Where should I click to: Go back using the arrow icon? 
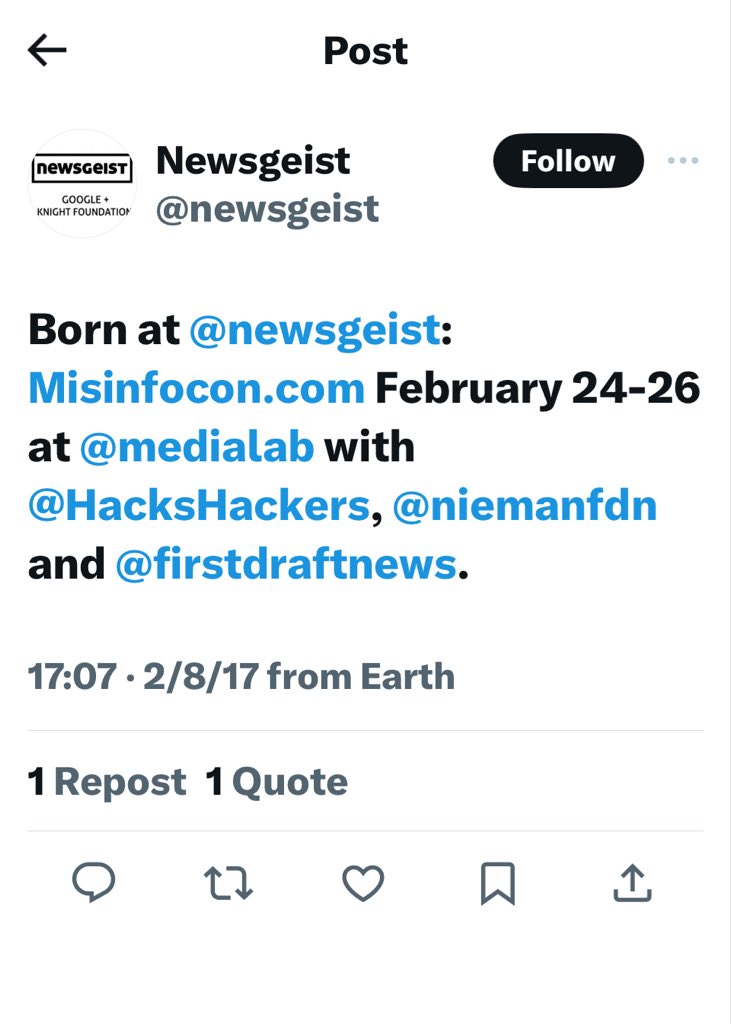tap(47, 51)
